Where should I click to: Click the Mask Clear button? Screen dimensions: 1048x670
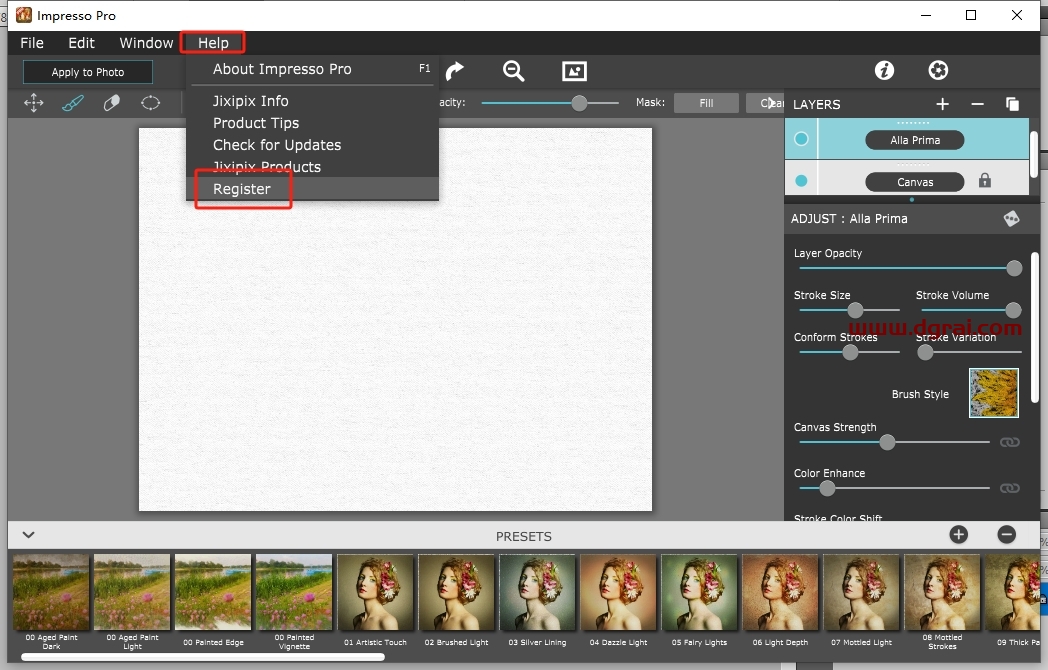coord(765,103)
